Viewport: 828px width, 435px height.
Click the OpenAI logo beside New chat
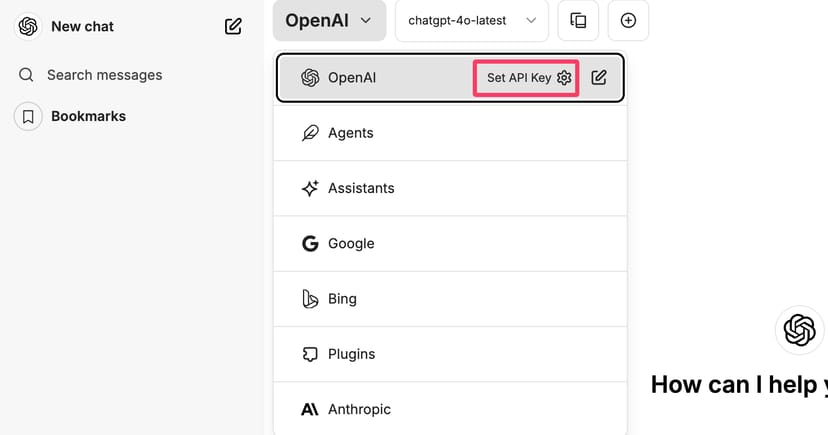[x=28, y=26]
